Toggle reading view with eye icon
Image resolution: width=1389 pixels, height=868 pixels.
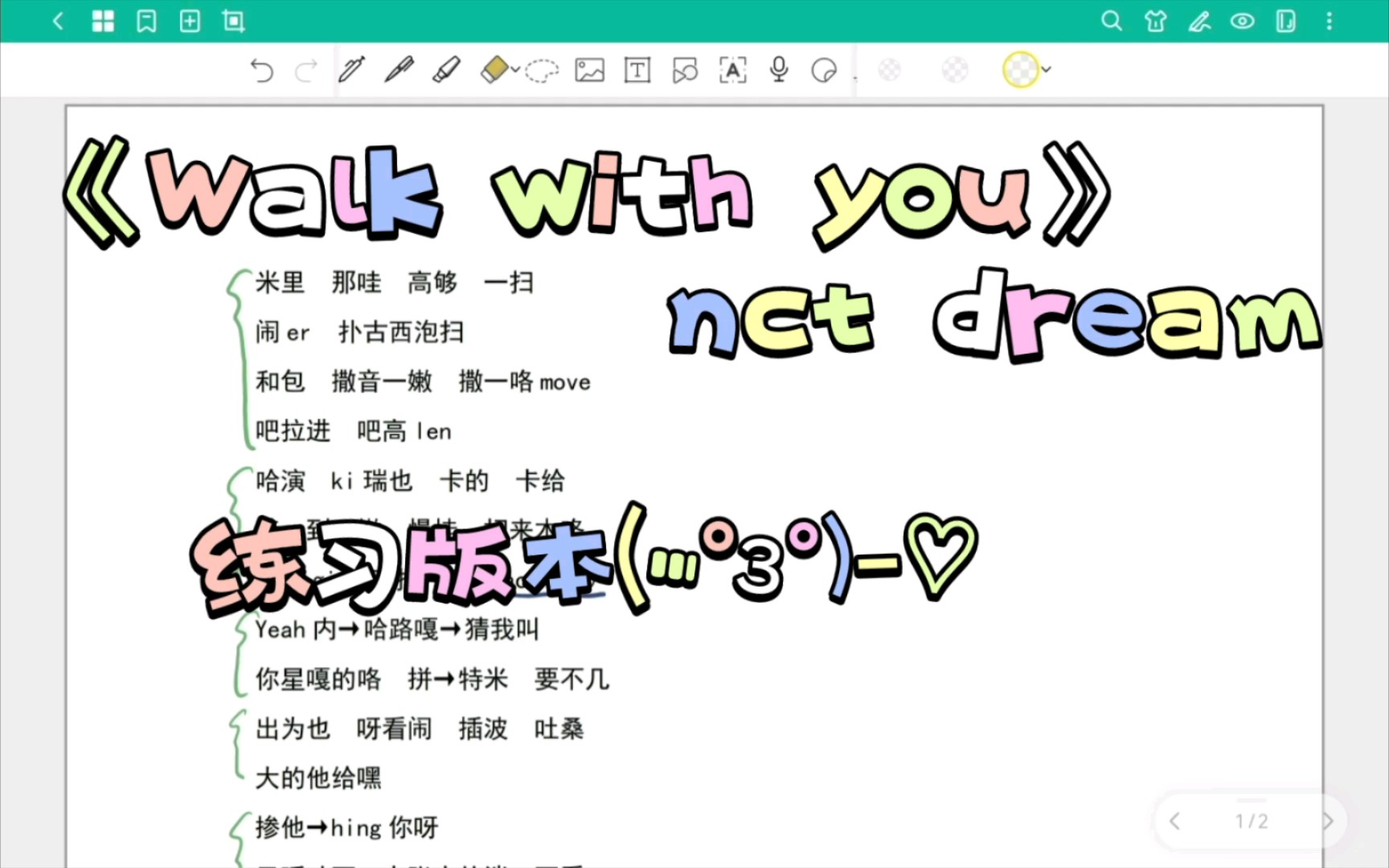(x=1243, y=21)
